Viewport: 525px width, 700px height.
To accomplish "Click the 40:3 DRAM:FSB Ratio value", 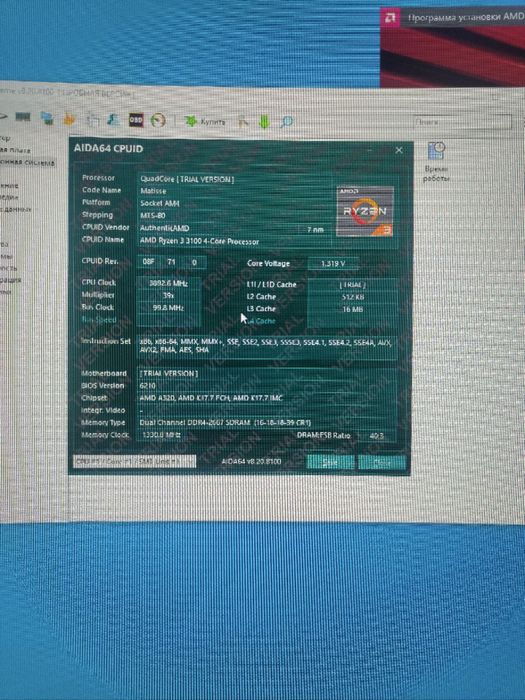I will pyautogui.click(x=377, y=436).
